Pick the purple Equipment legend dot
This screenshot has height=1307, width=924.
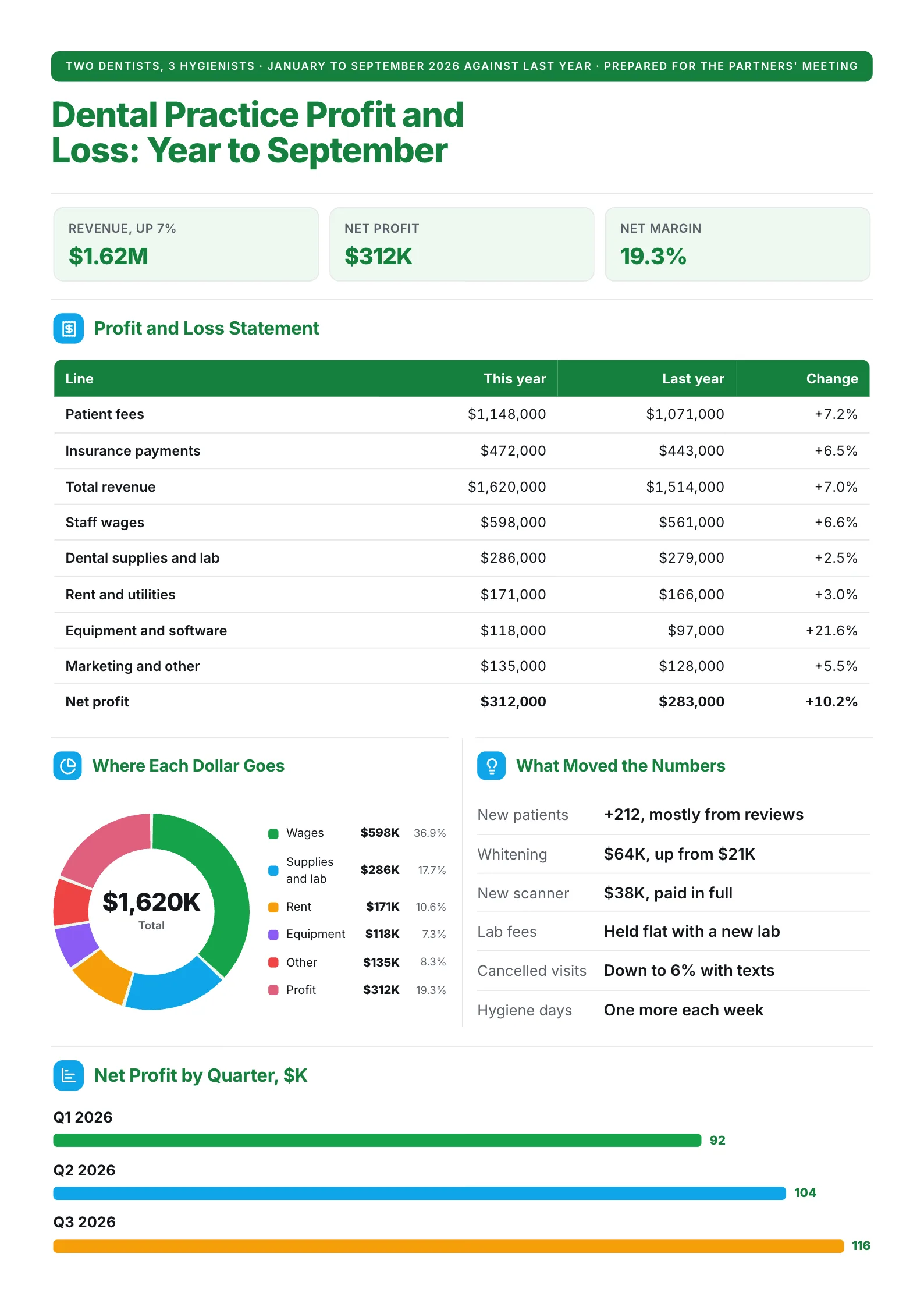pyautogui.click(x=273, y=935)
